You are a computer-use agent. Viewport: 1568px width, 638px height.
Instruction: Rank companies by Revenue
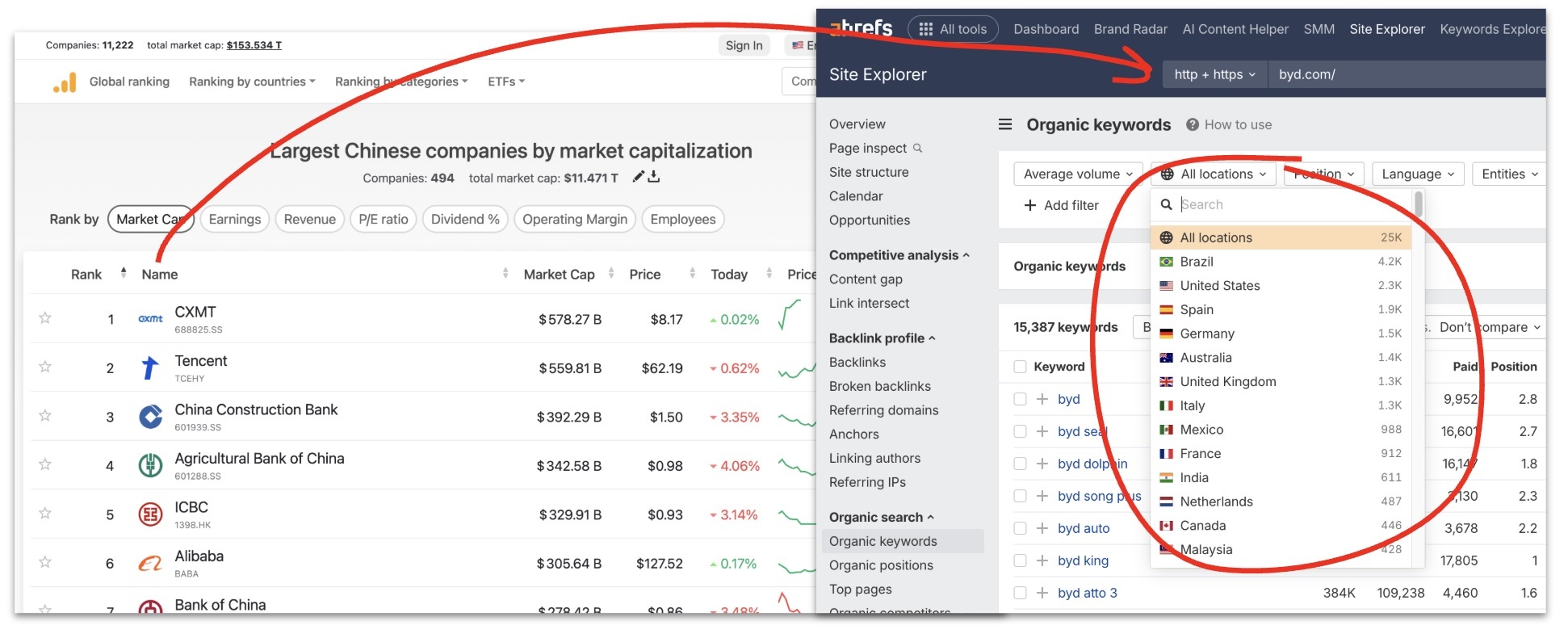point(310,219)
